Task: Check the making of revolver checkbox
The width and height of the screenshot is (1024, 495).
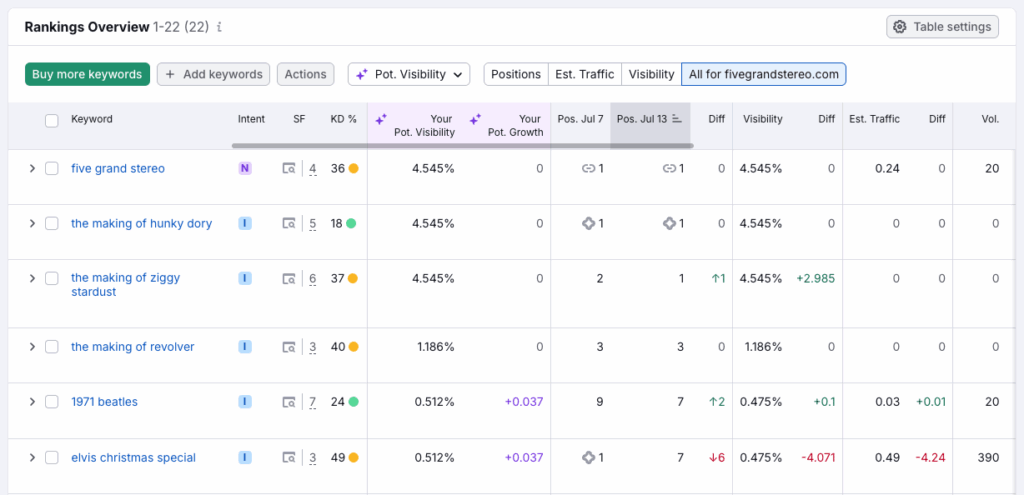Action: pyautogui.click(x=52, y=347)
